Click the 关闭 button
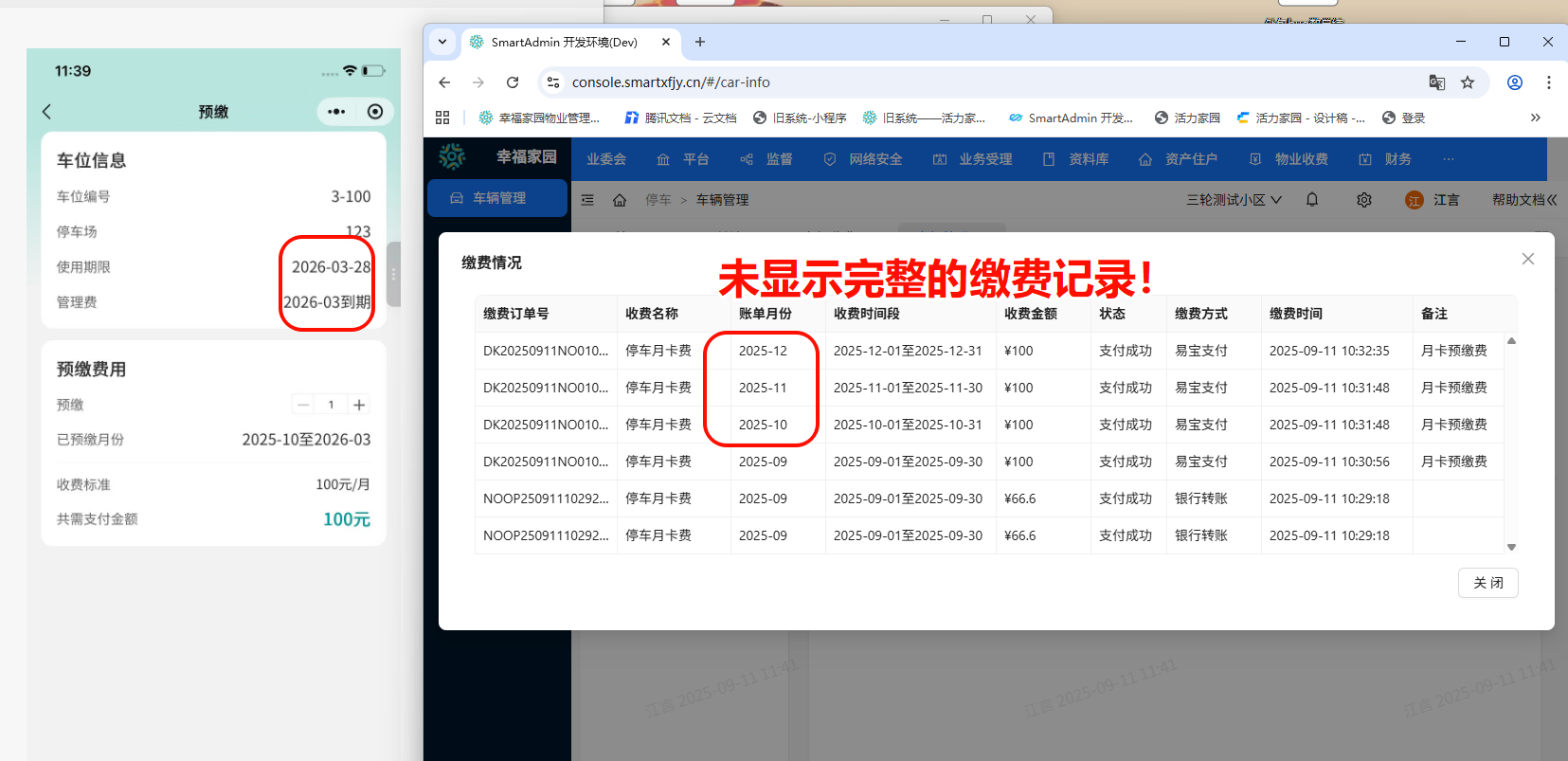This screenshot has height=761, width=1568. tap(1488, 583)
